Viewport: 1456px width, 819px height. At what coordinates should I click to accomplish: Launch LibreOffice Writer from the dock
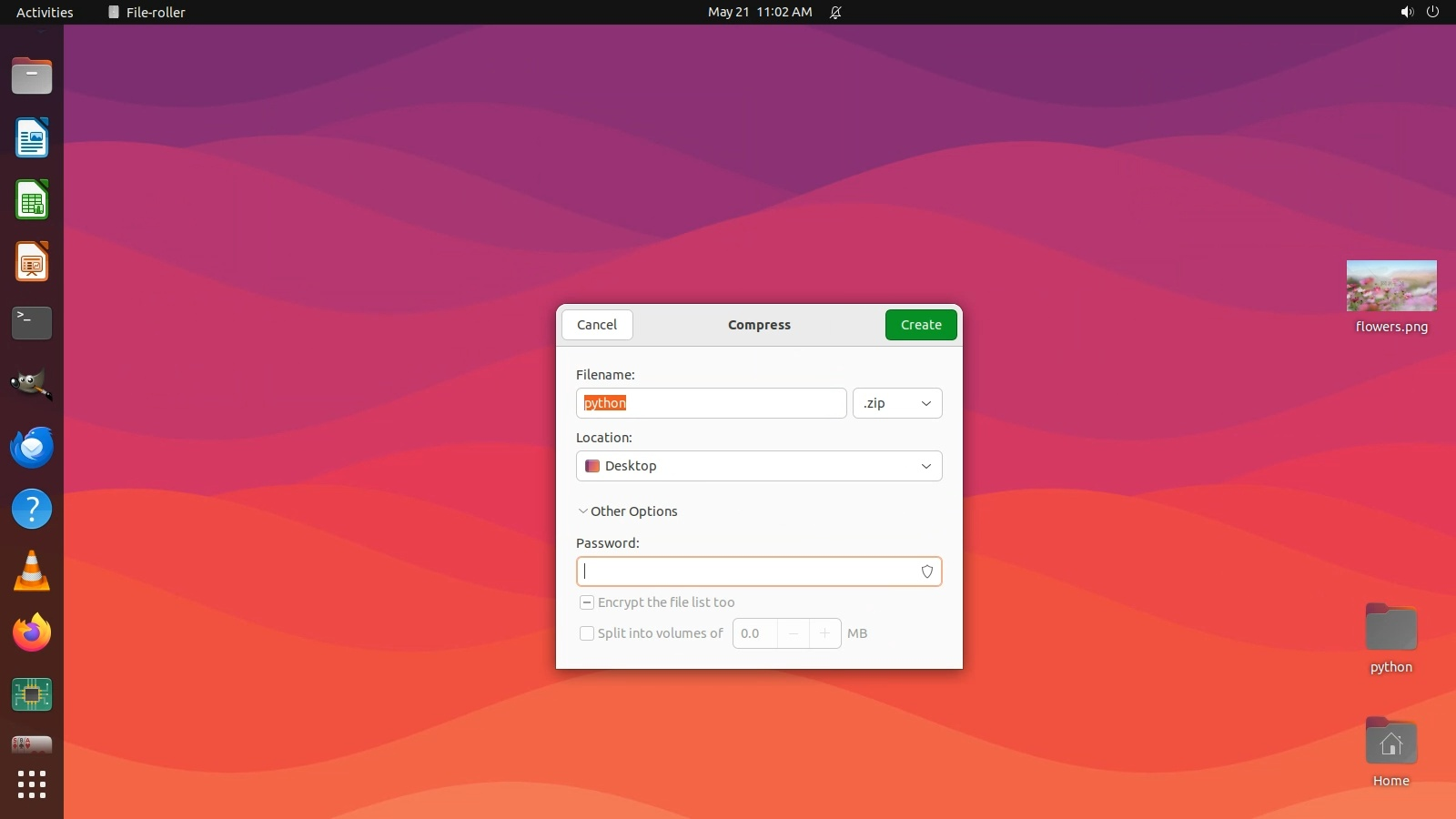tap(32, 138)
